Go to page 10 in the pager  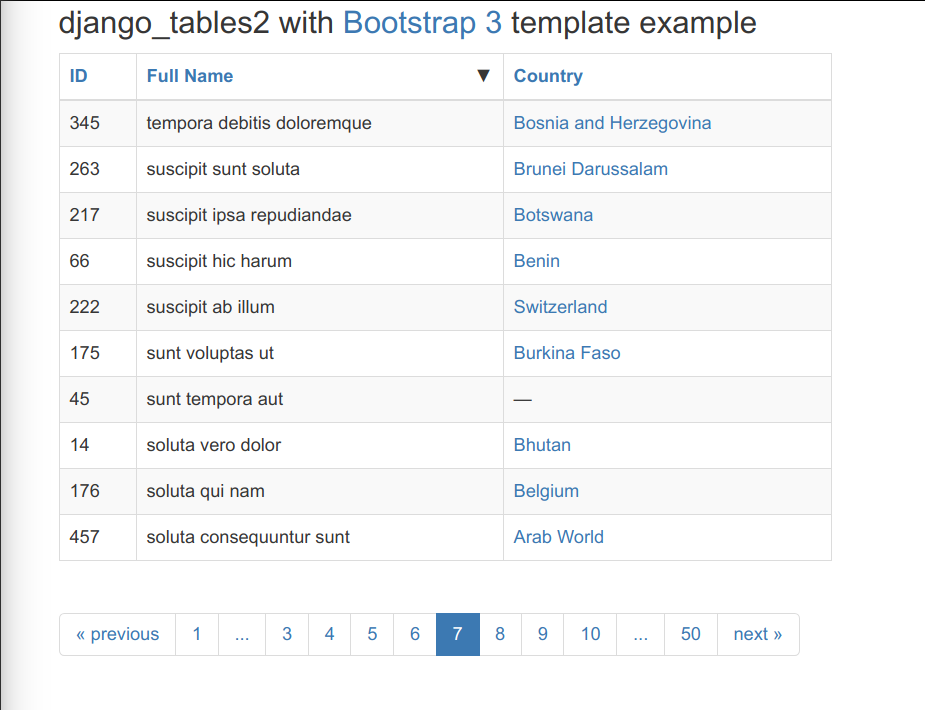click(x=590, y=634)
